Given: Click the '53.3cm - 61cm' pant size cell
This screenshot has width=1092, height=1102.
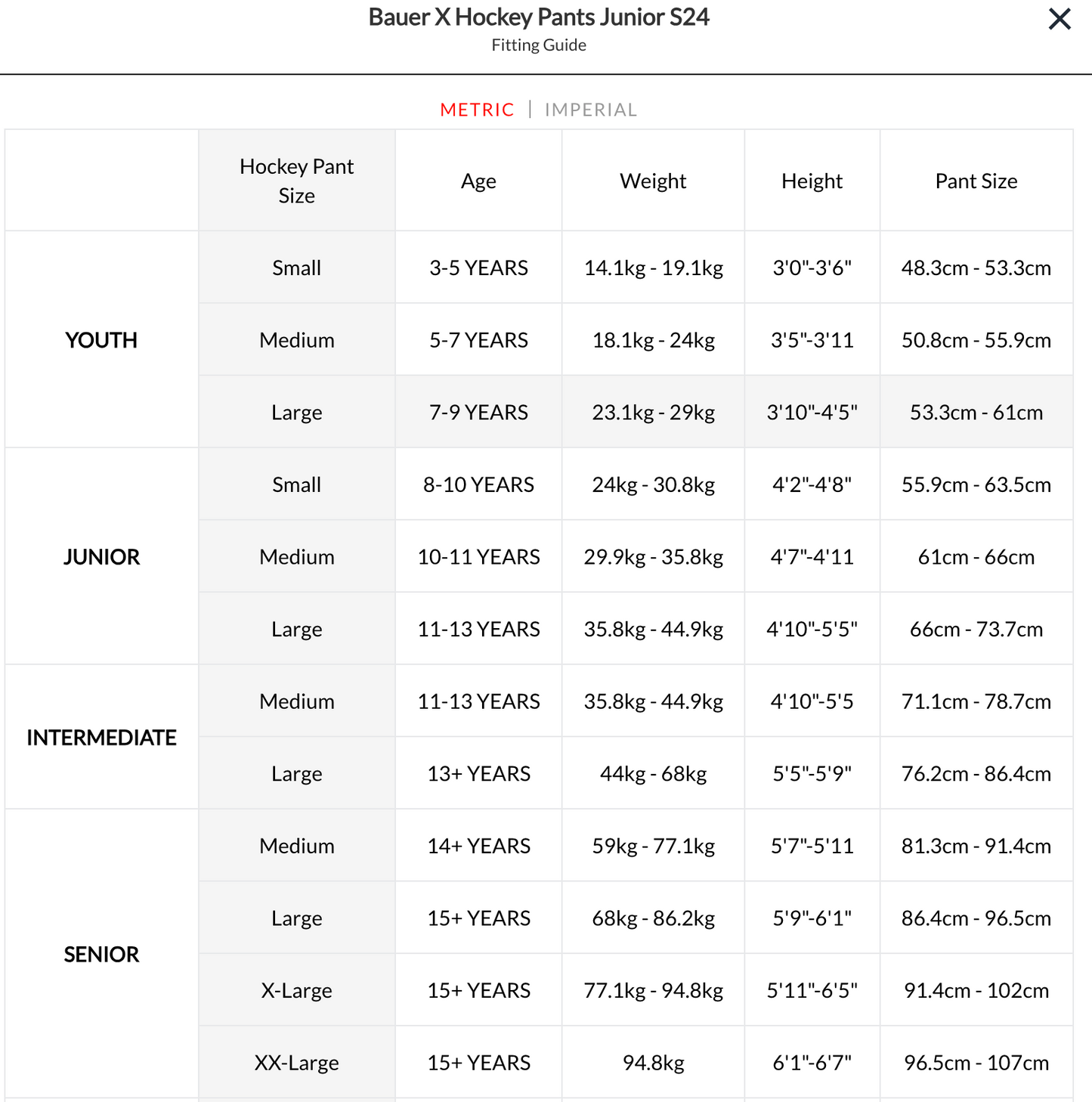Looking at the screenshot, I should tap(976, 412).
